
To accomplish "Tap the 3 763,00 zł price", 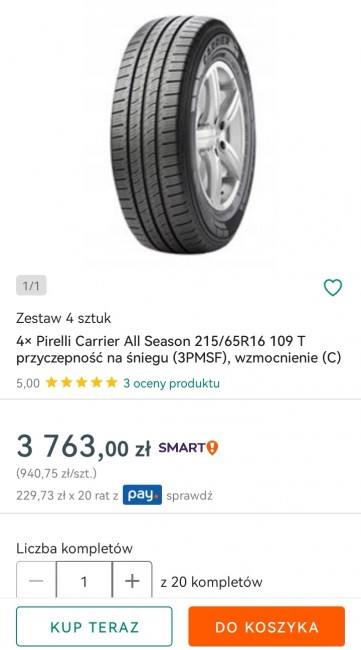I will 83,448.
